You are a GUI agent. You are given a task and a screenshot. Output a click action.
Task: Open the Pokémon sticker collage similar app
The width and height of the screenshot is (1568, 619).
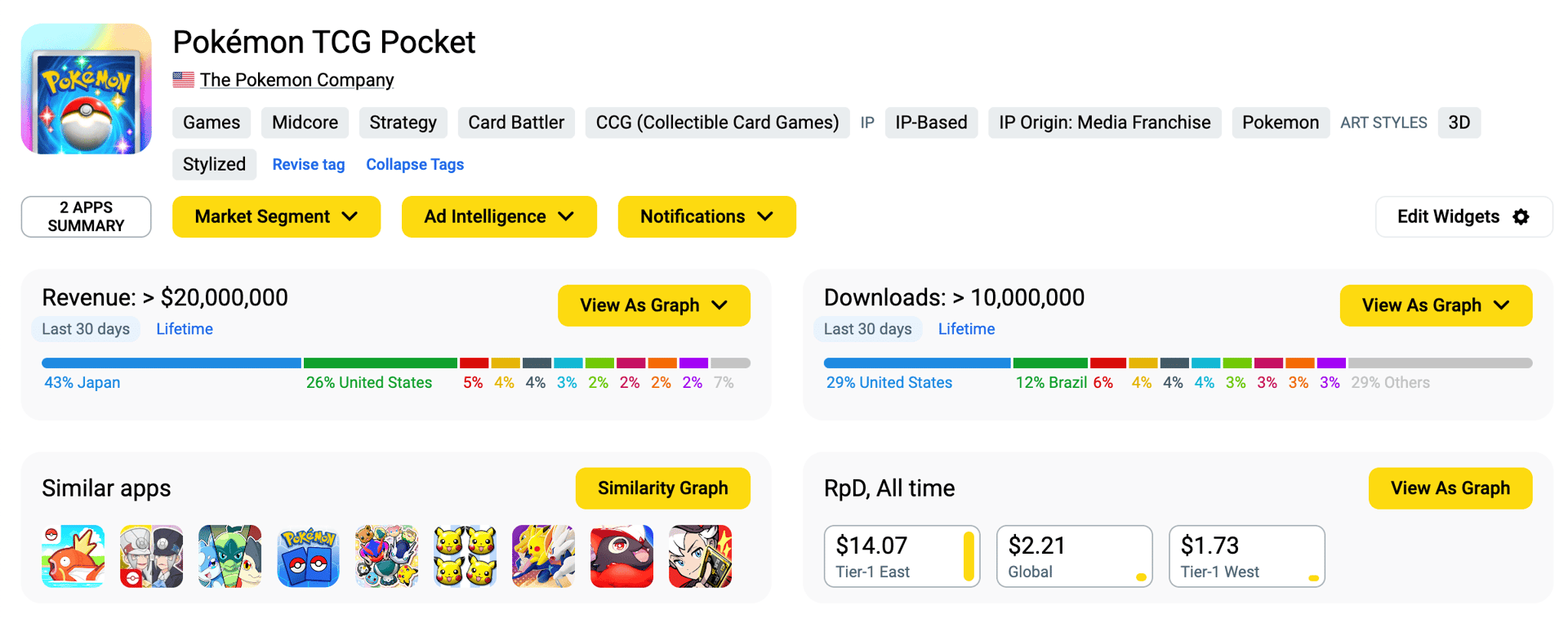(x=387, y=556)
